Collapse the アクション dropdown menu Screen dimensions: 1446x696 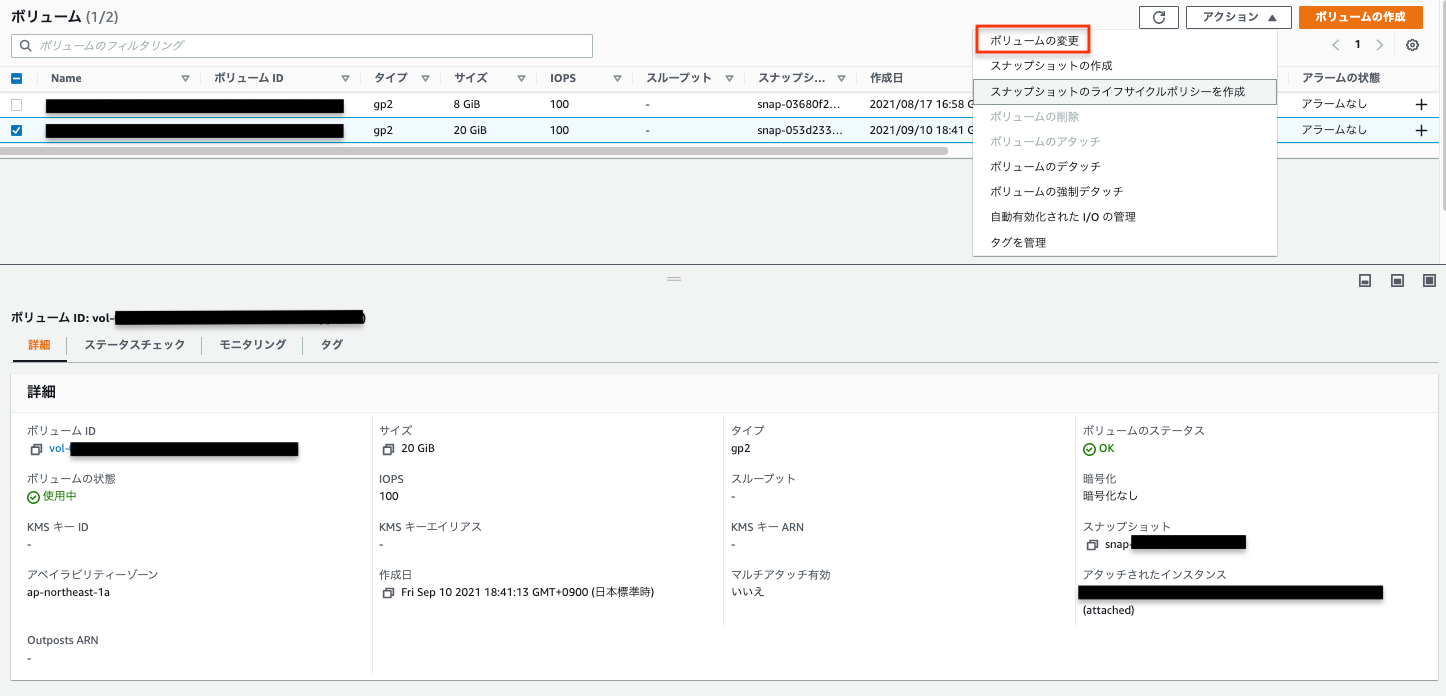[1239, 17]
